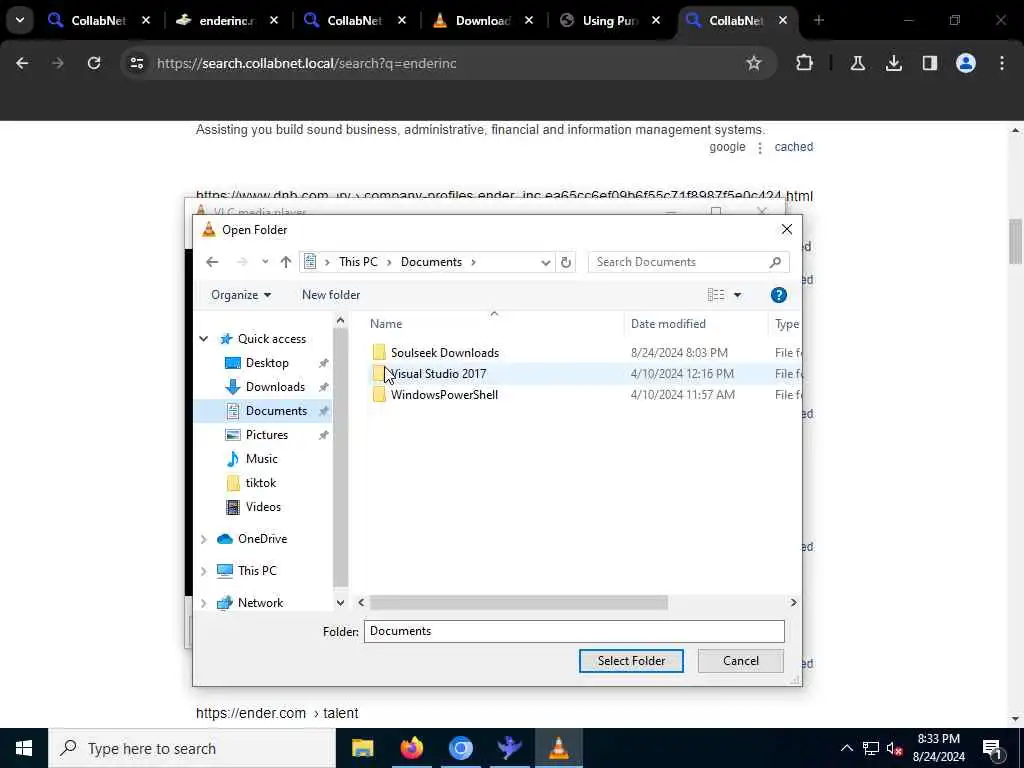Screen dimensions: 1024x768
Task: Open Videos in the navigation pane
Action: (x=263, y=507)
